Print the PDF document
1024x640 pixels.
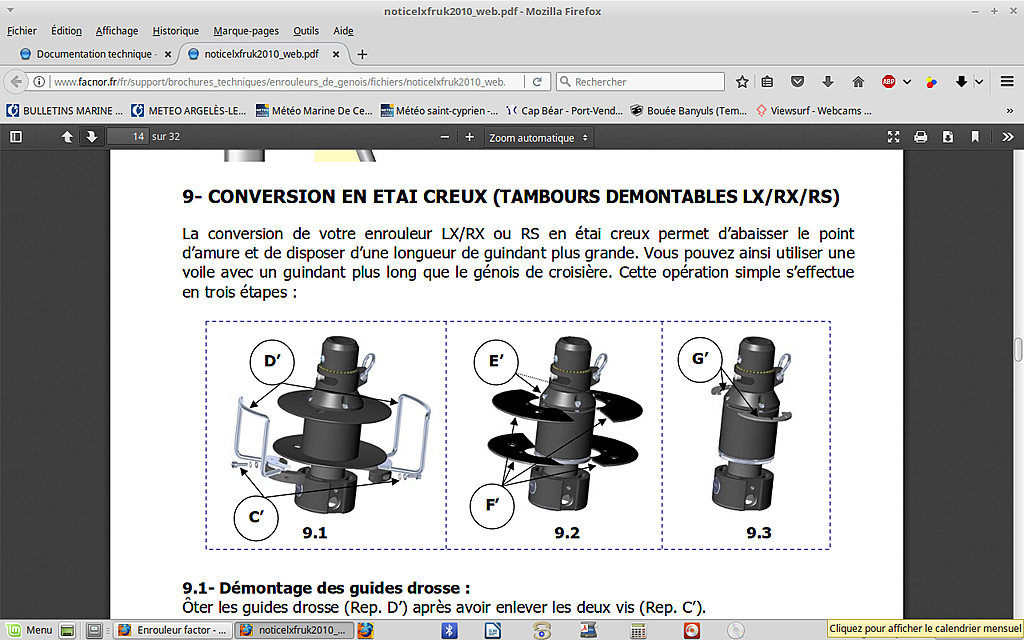[920, 137]
